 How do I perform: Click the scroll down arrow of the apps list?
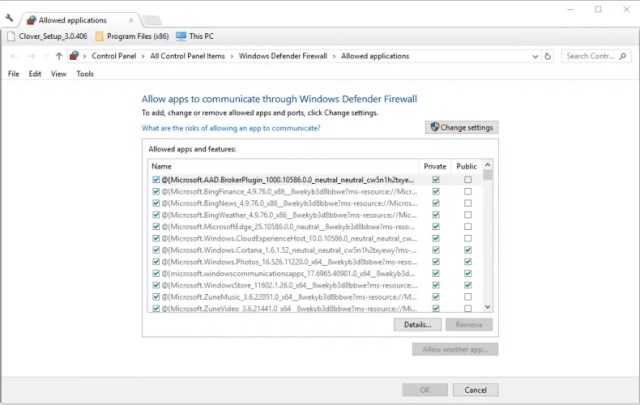click(x=487, y=307)
